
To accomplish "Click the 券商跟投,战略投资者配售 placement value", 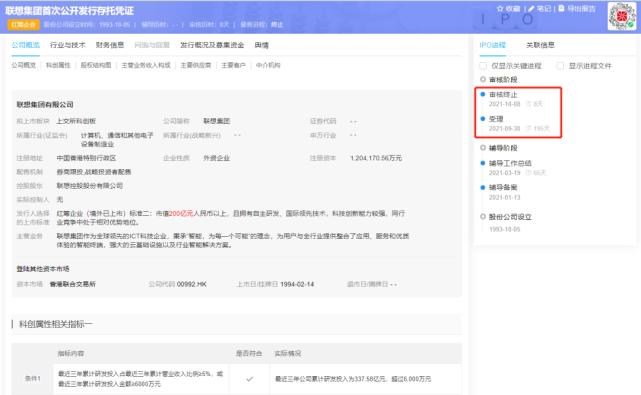I will pos(94,172).
